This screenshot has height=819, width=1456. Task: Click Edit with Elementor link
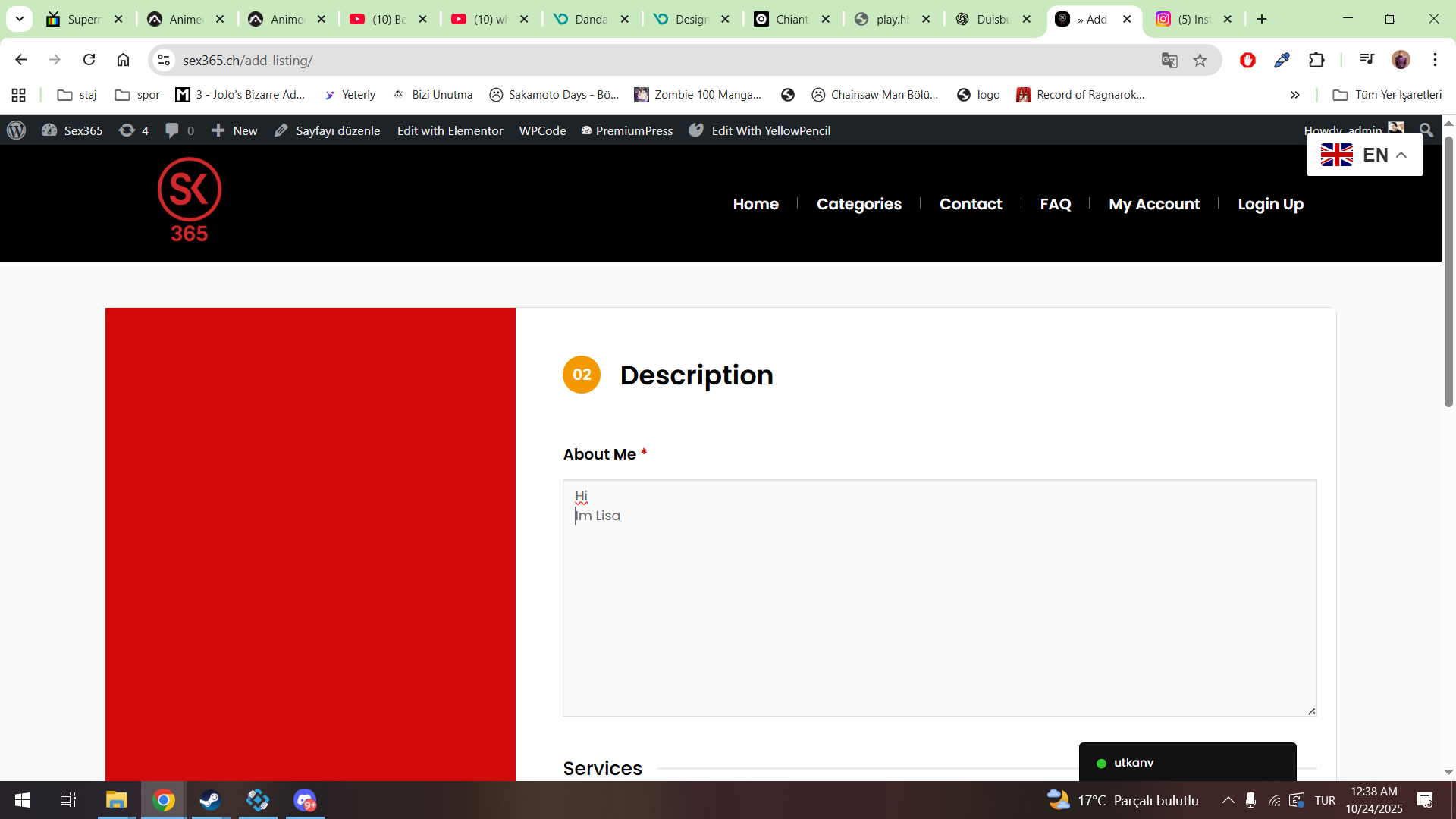click(x=450, y=130)
